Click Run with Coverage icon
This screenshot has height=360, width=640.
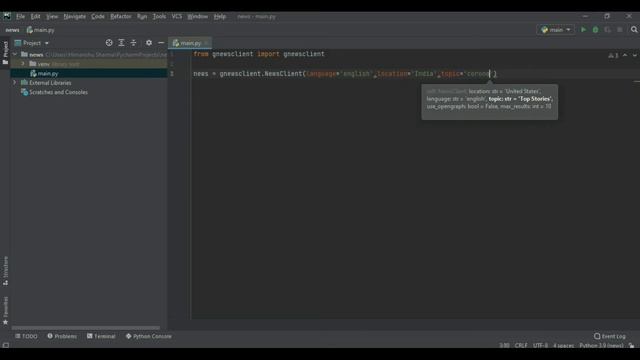608,29
